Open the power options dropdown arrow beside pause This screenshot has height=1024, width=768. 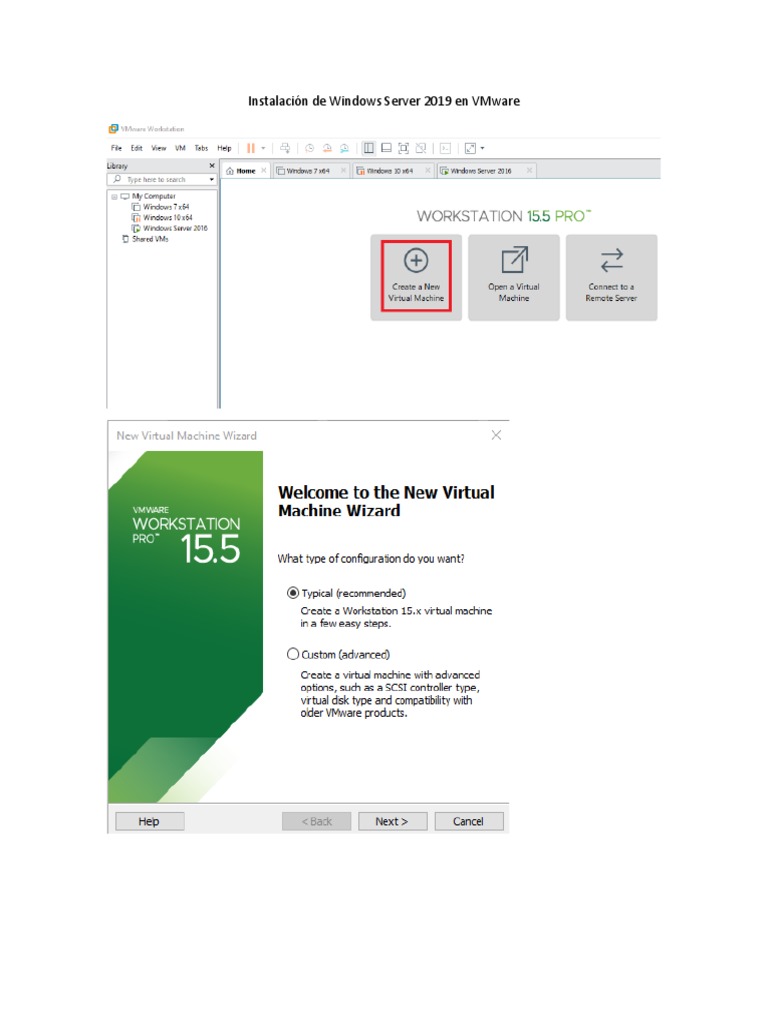pos(263,148)
